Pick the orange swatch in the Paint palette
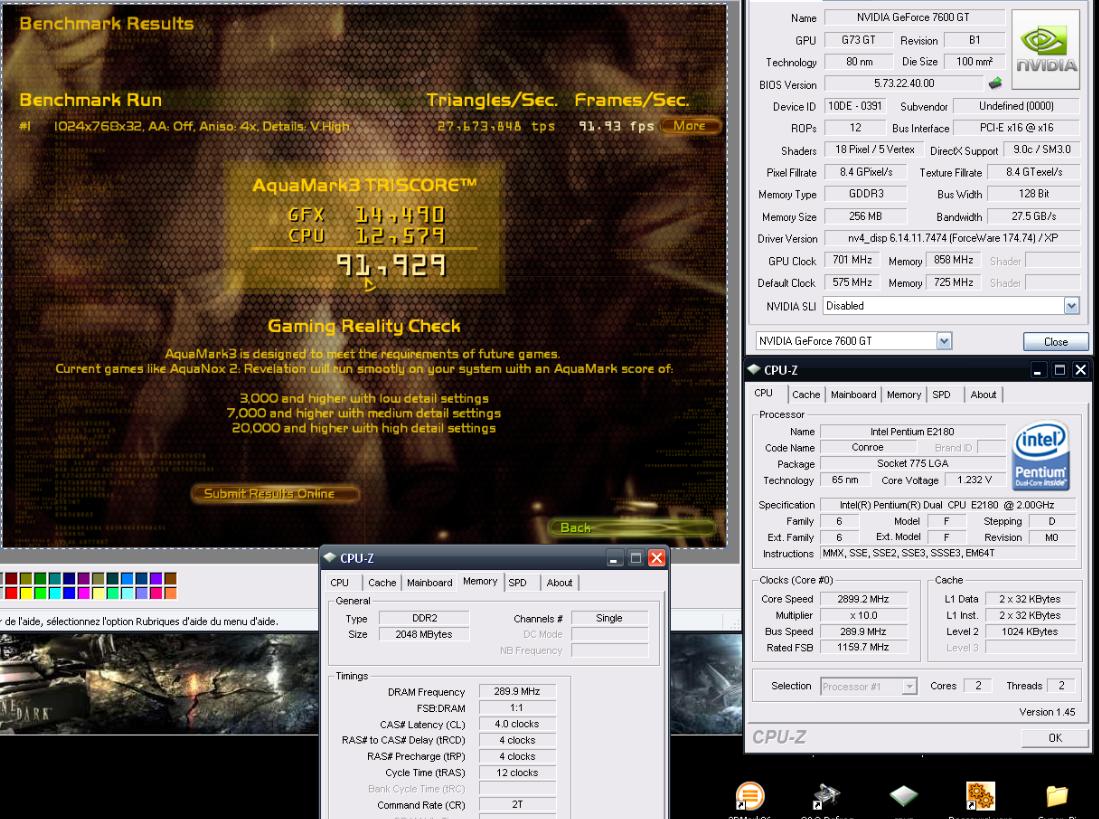Viewport: 1099px width, 819px height. tap(170, 593)
